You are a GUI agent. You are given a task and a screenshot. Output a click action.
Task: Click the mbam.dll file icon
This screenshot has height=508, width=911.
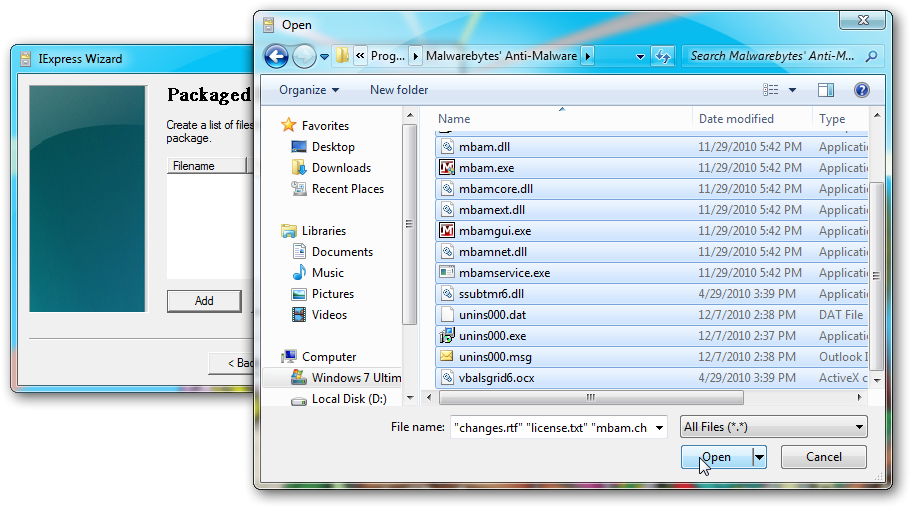(x=446, y=146)
